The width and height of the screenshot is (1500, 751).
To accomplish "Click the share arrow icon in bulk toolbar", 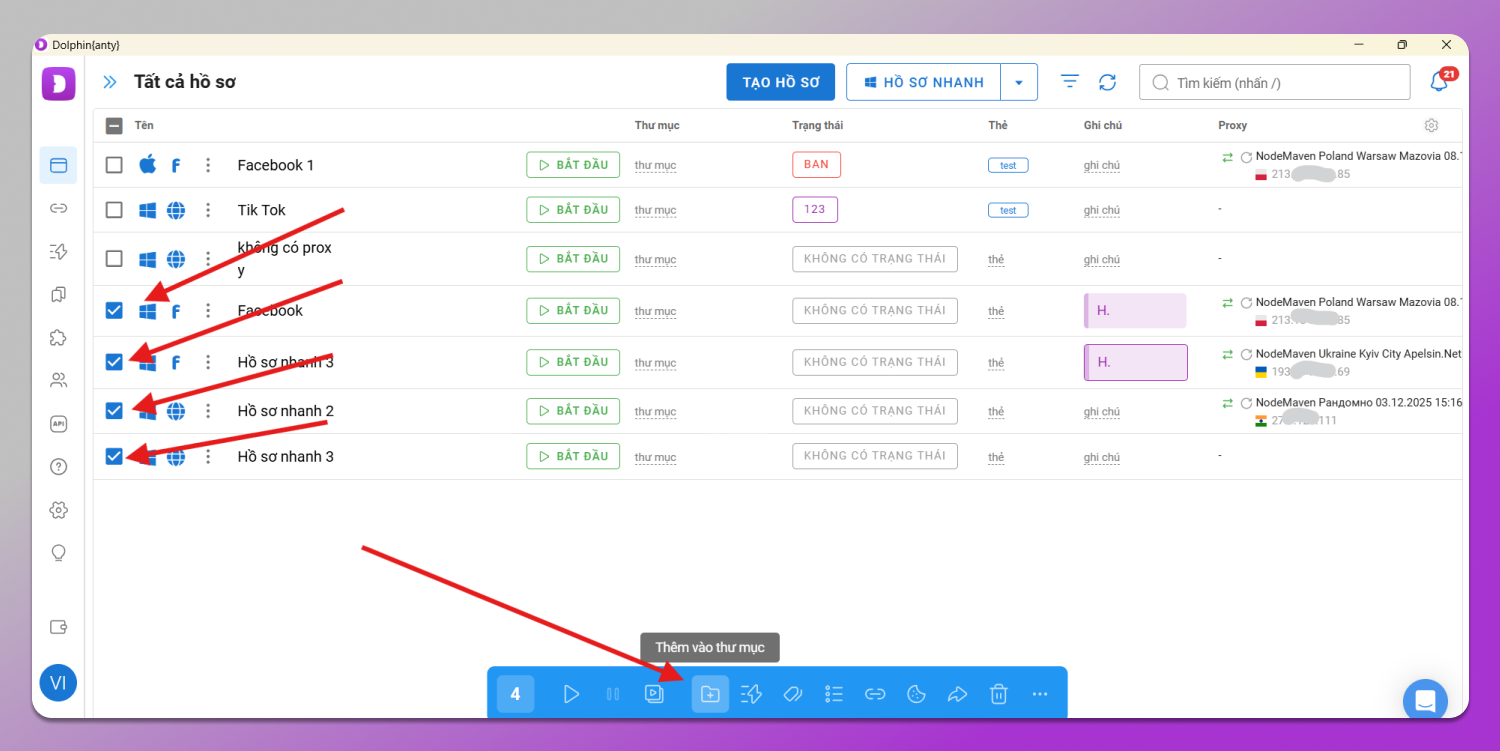I will tap(957, 694).
